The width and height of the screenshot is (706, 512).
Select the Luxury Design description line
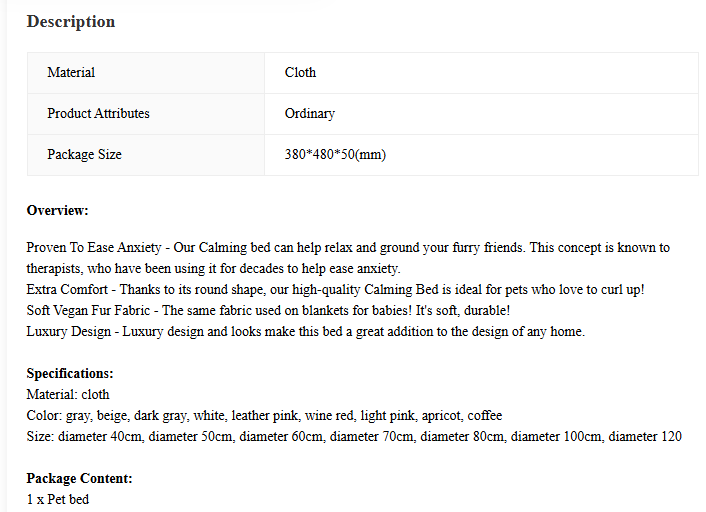pyautogui.click(x=306, y=332)
